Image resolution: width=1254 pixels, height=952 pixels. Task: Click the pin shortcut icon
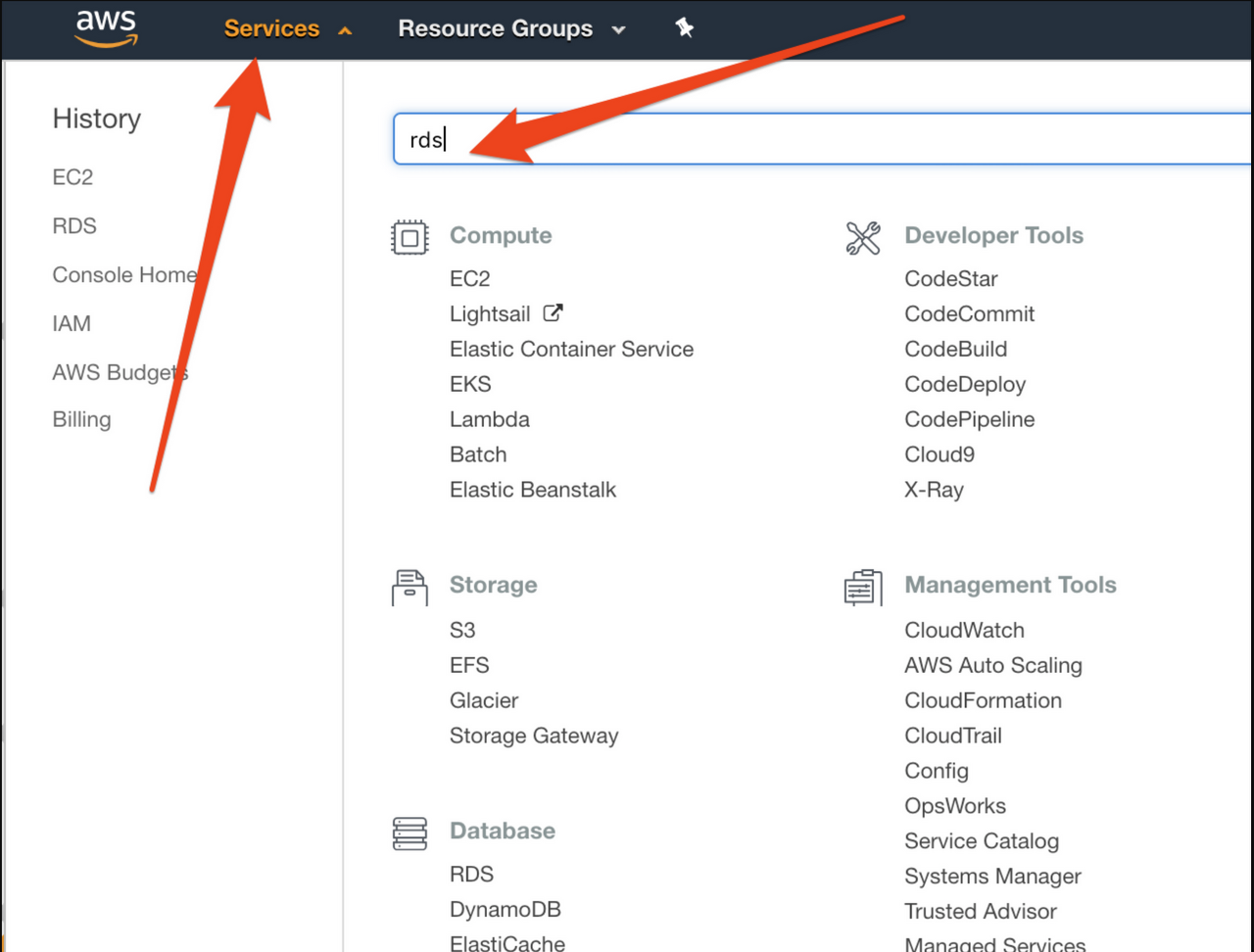click(684, 28)
